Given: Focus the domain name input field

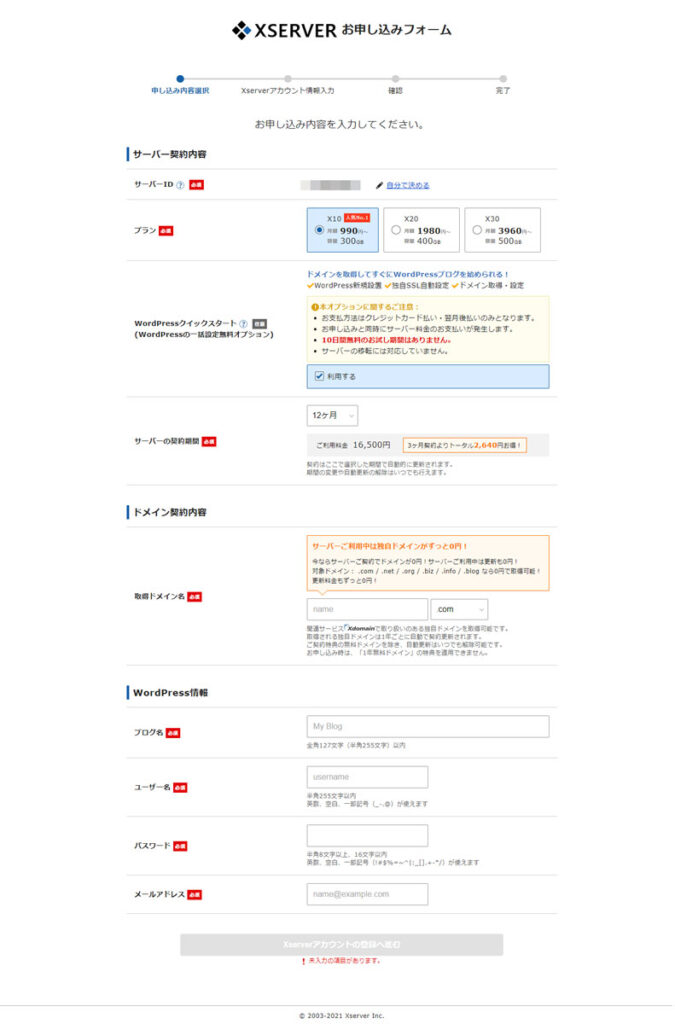Looking at the screenshot, I should [368, 610].
